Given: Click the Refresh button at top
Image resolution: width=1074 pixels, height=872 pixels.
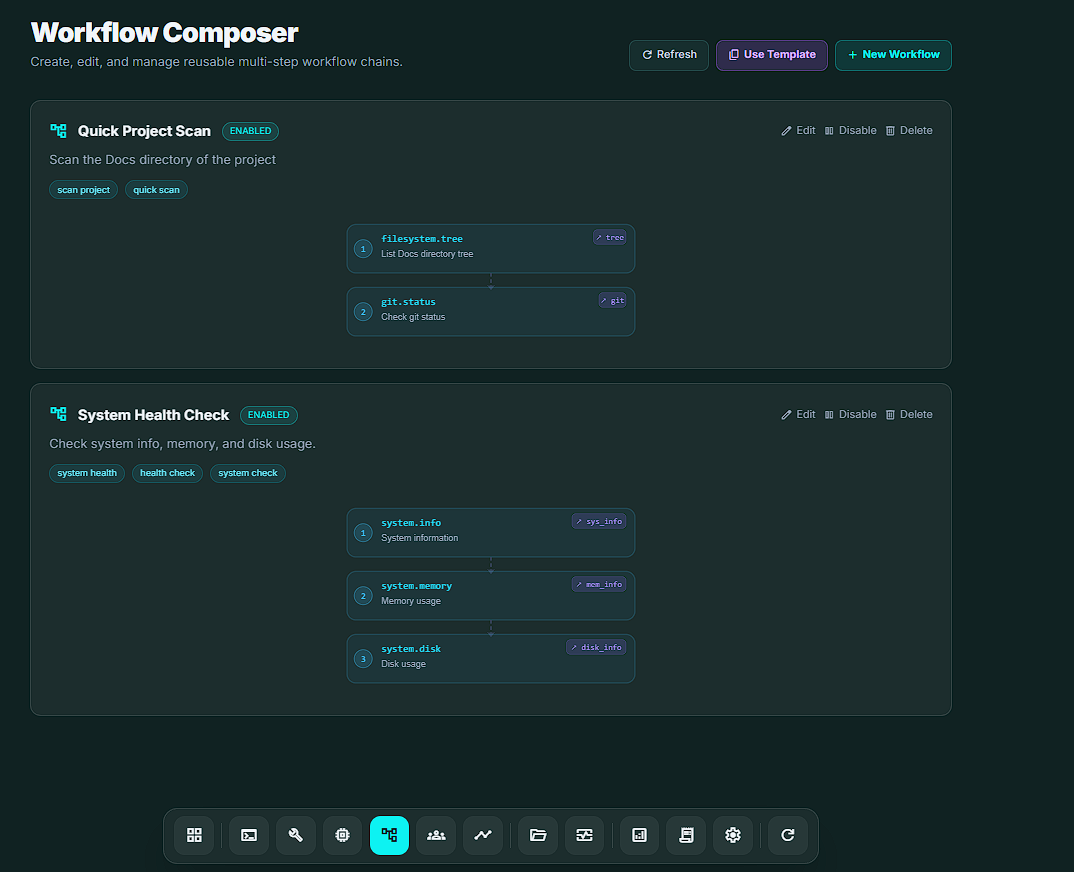Looking at the screenshot, I should pos(669,55).
